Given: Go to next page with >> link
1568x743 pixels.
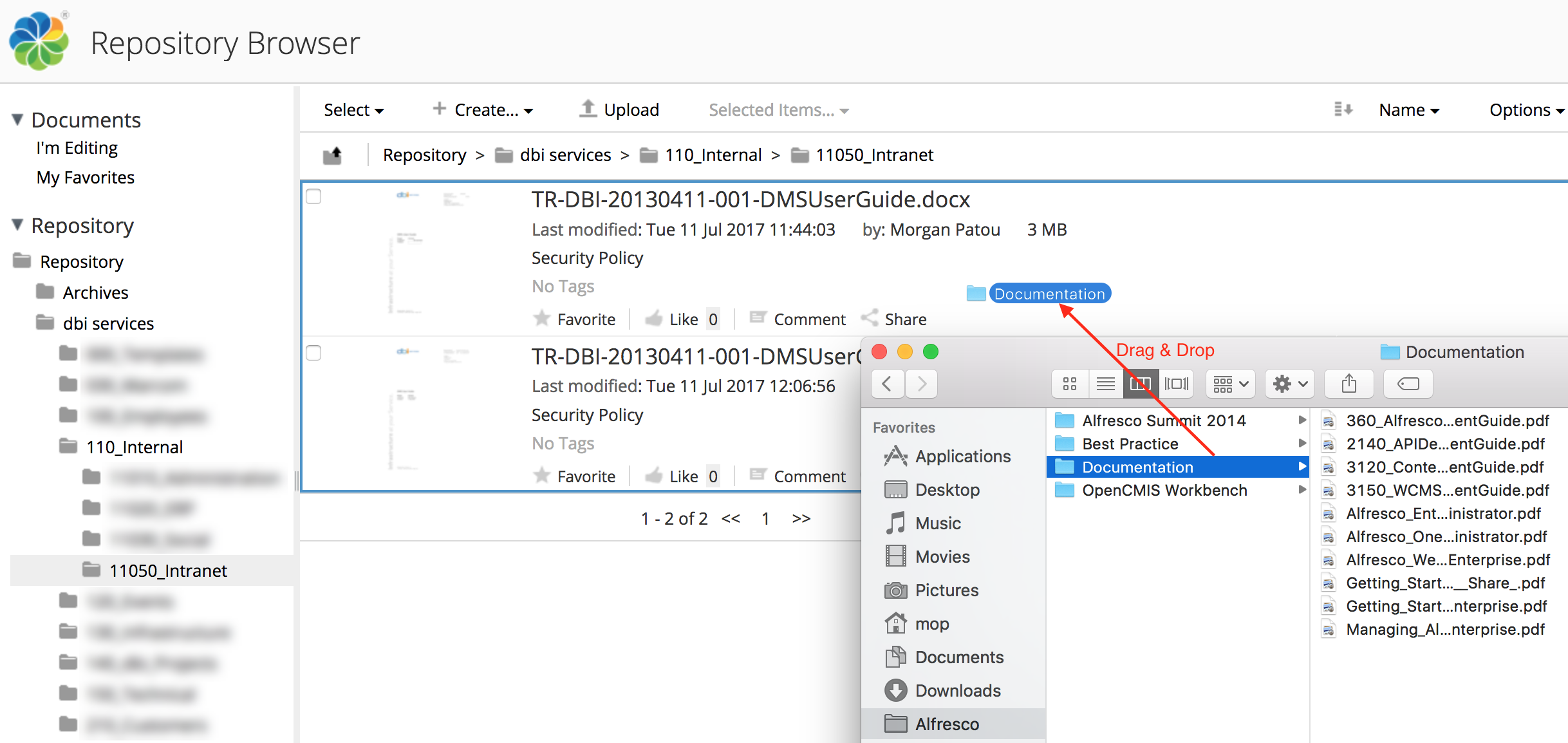Looking at the screenshot, I should pos(801,518).
